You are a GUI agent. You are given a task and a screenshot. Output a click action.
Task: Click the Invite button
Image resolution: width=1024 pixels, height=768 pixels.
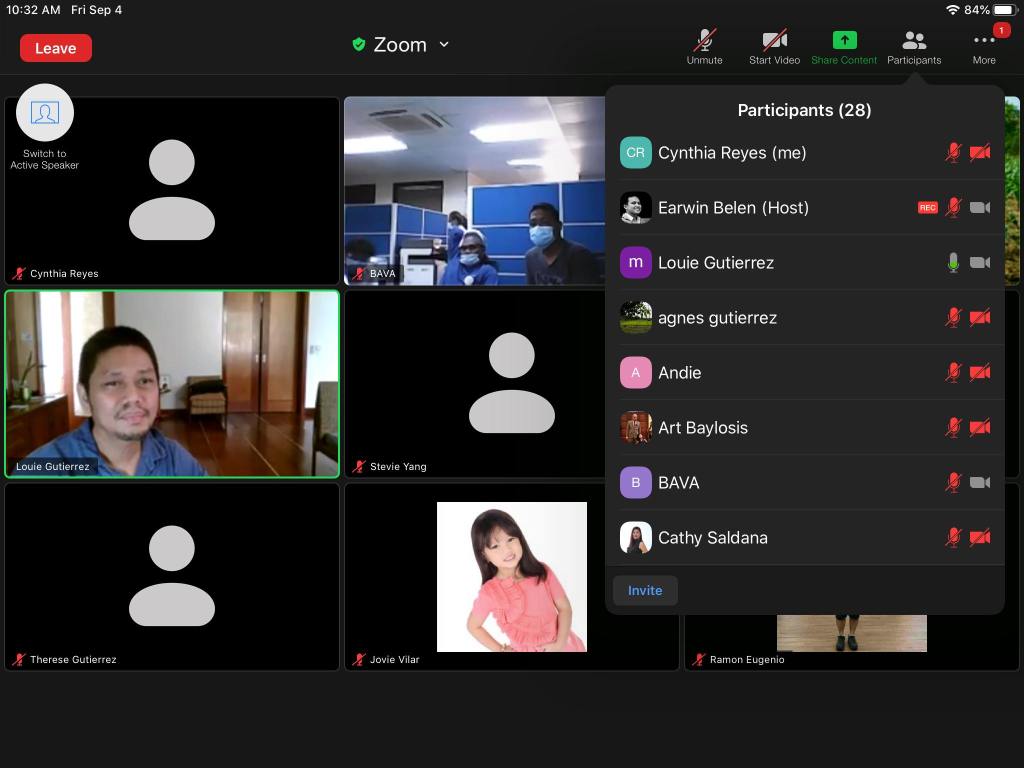645,591
